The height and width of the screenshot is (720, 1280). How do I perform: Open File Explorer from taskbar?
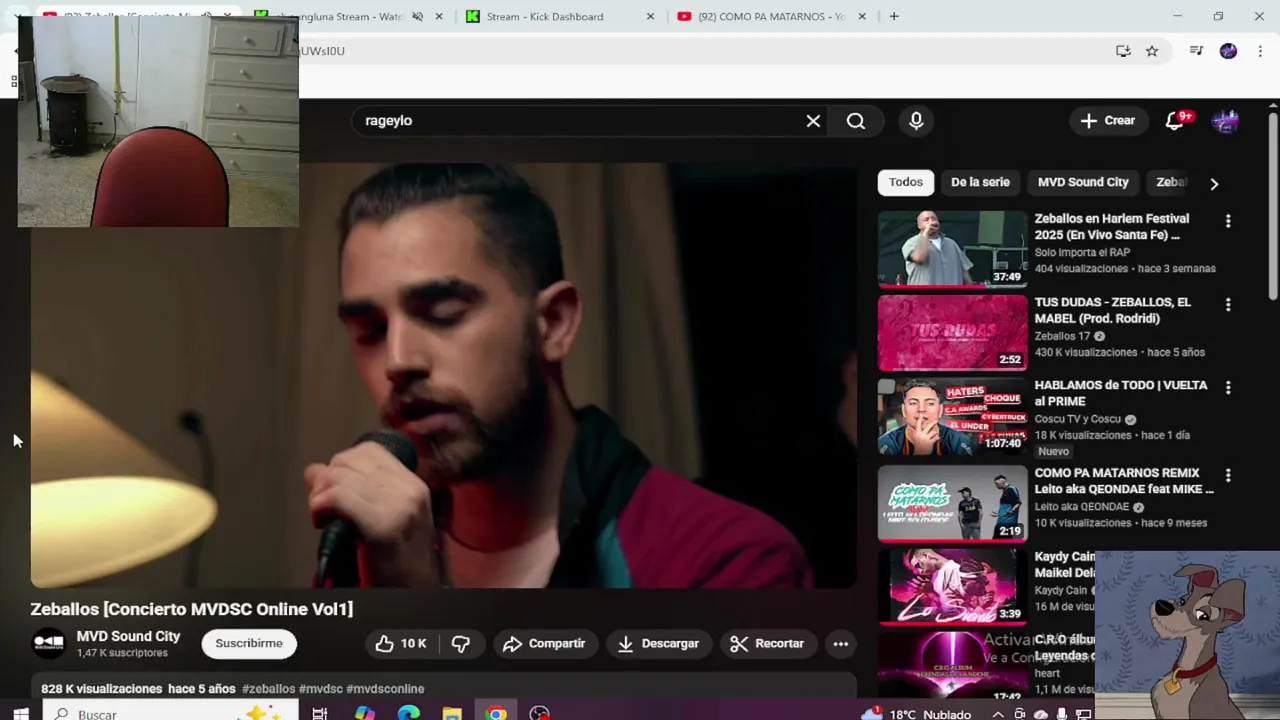[452, 713]
